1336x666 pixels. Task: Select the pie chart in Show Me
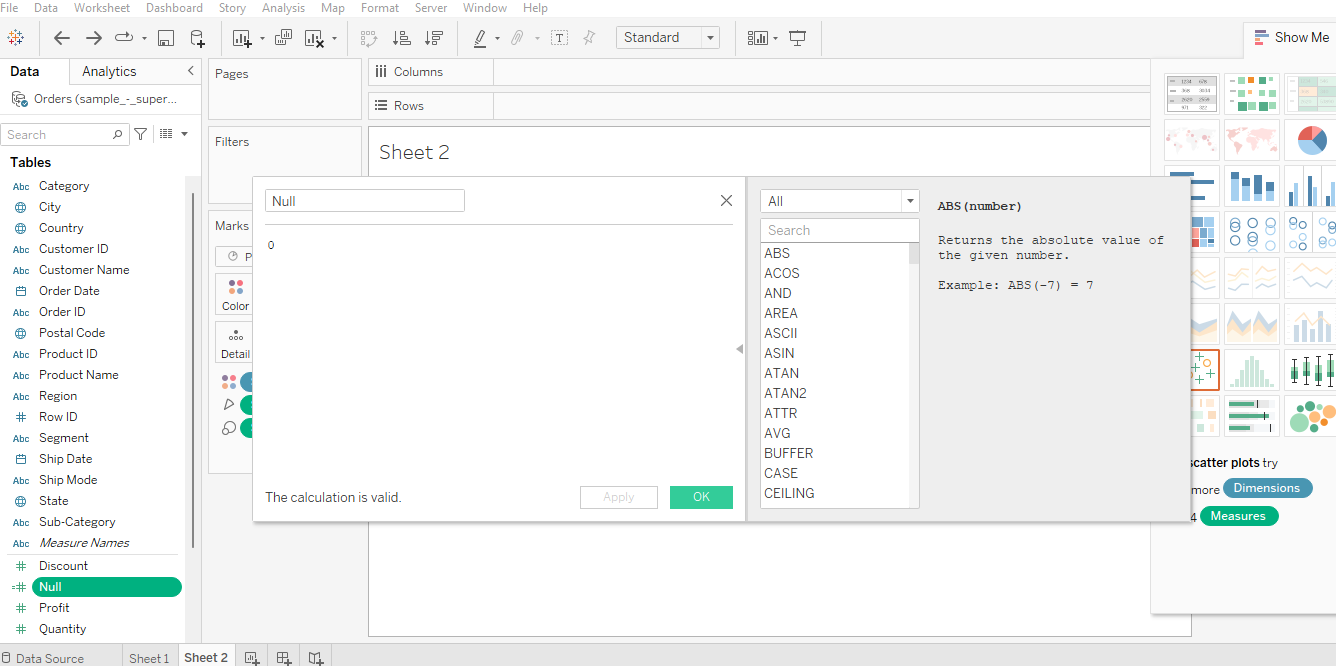click(1311, 140)
